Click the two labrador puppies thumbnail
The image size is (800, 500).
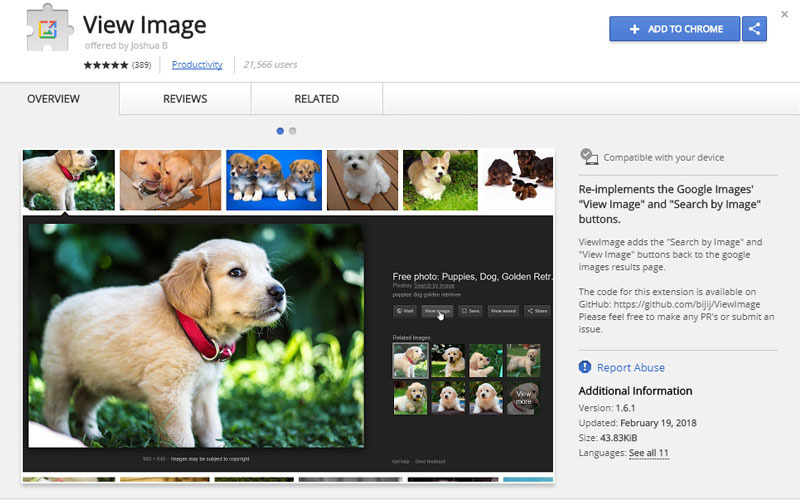(x=170, y=180)
